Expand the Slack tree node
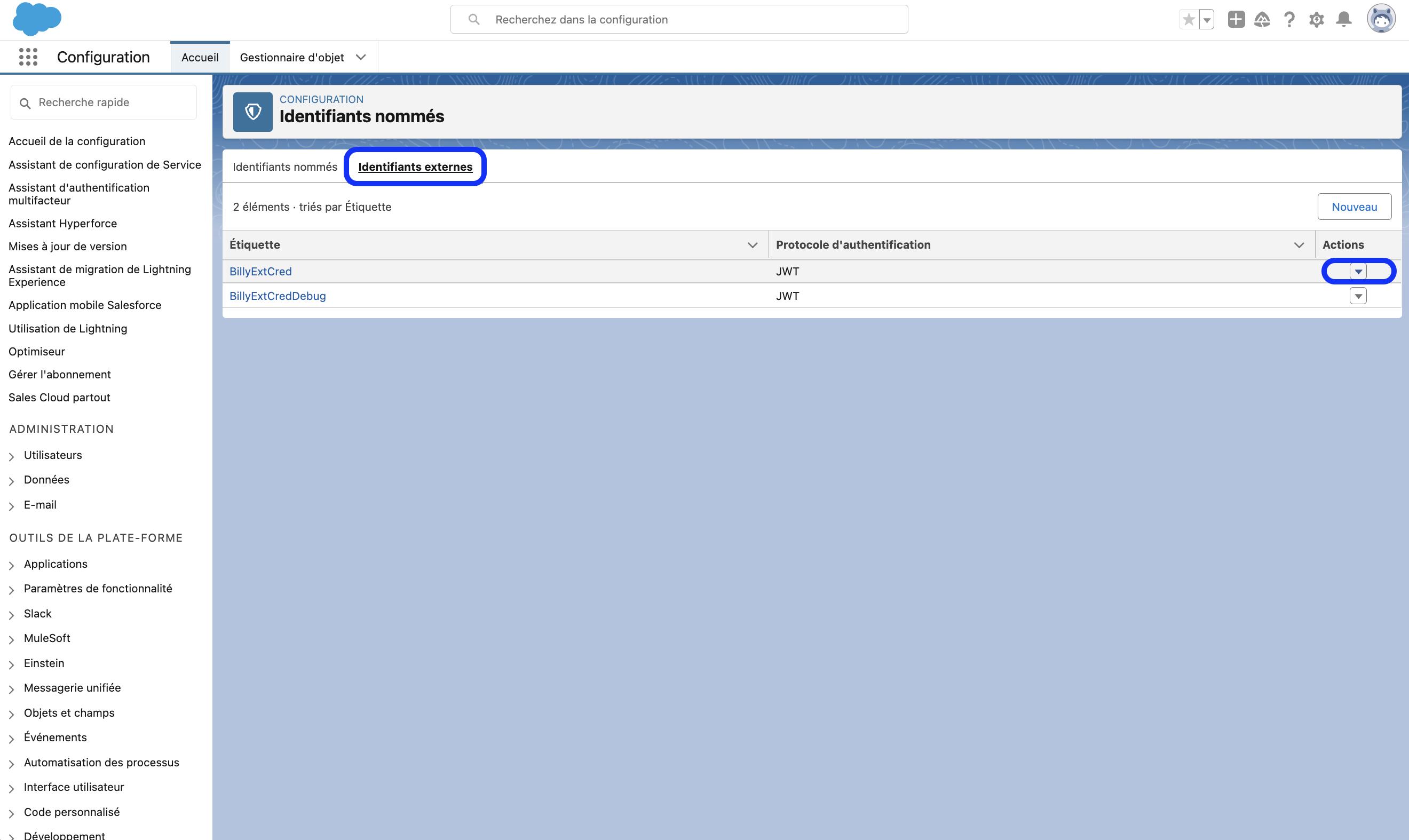 pyautogui.click(x=11, y=615)
